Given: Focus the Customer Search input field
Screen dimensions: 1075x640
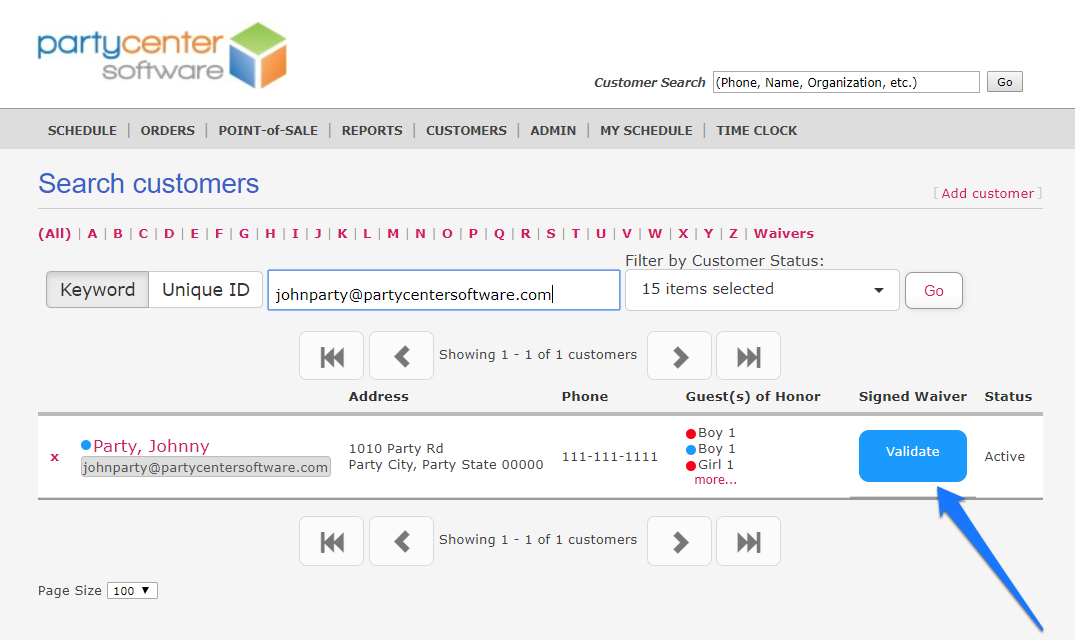Looking at the screenshot, I should (846, 82).
